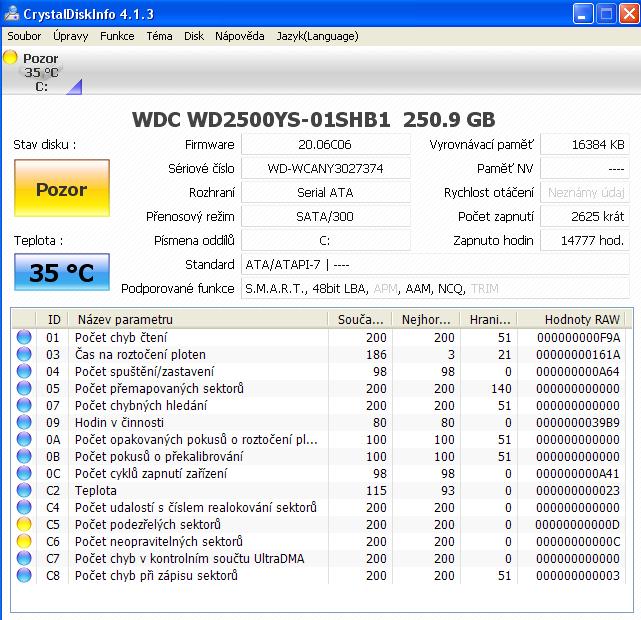This screenshot has width=641, height=620.
Task: Click the Neznámý údaj rotation rate field
Action: click(585, 192)
